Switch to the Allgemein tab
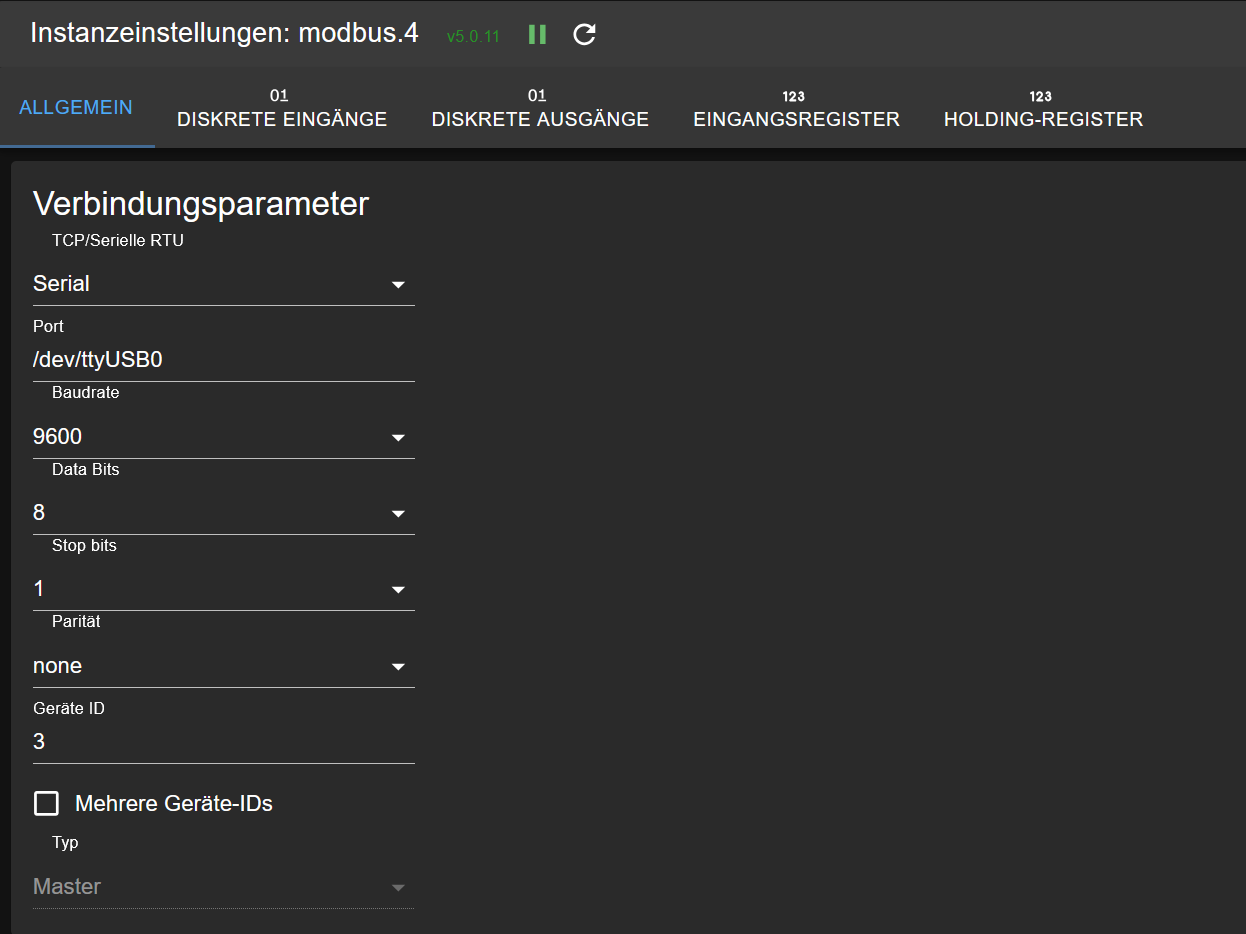The width and height of the screenshot is (1246, 934). 76,108
